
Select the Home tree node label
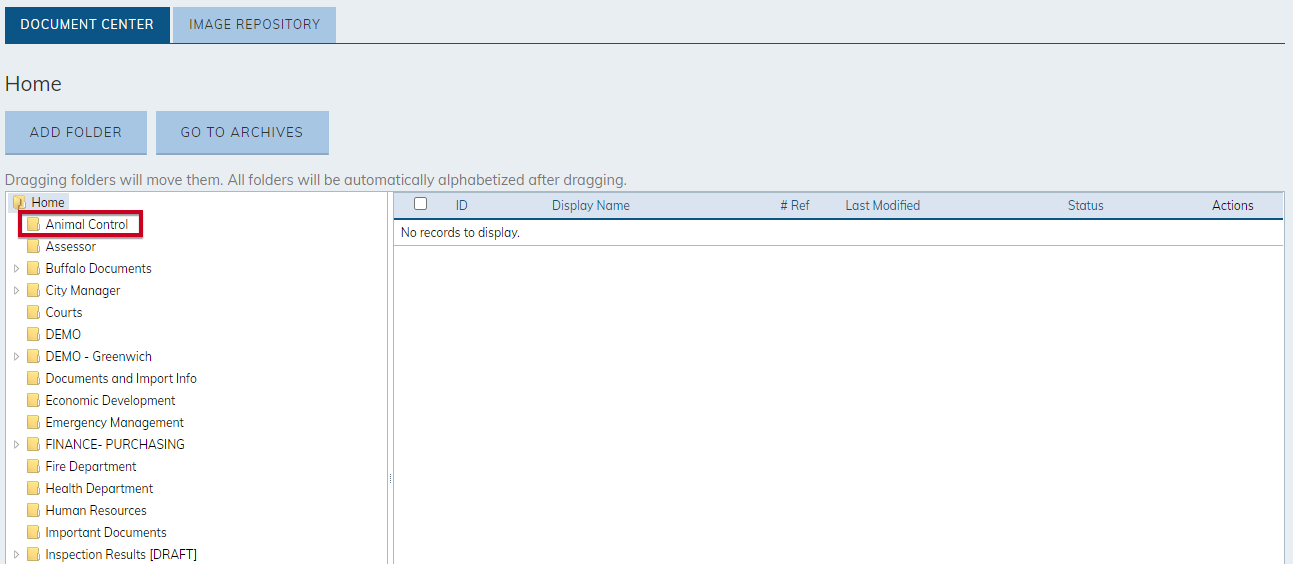48,203
